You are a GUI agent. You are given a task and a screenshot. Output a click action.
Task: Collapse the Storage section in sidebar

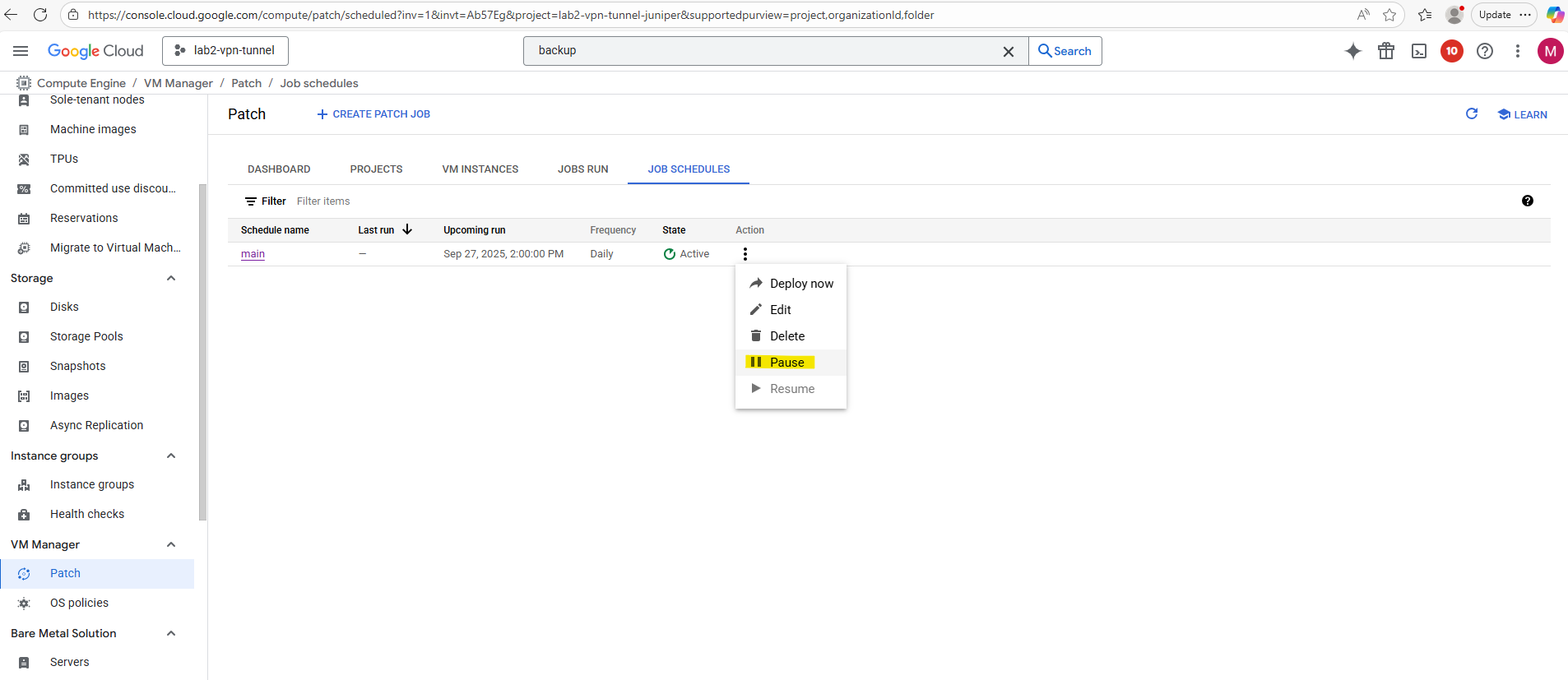pyautogui.click(x=171, y=278)
